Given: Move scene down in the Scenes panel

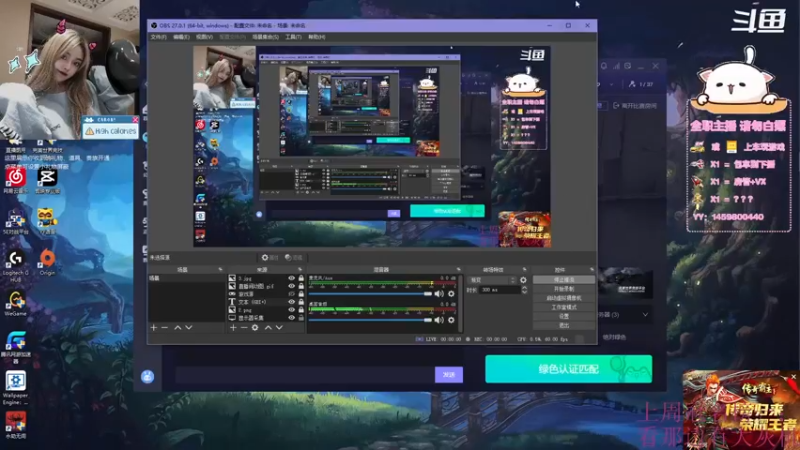Looking at the screenshot, I should 189,328.
